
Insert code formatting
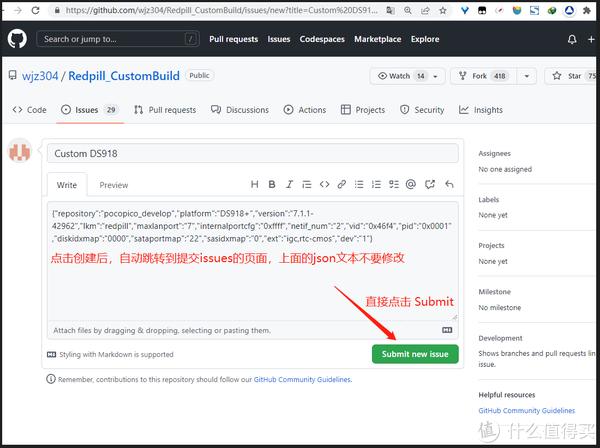(324, 184)
